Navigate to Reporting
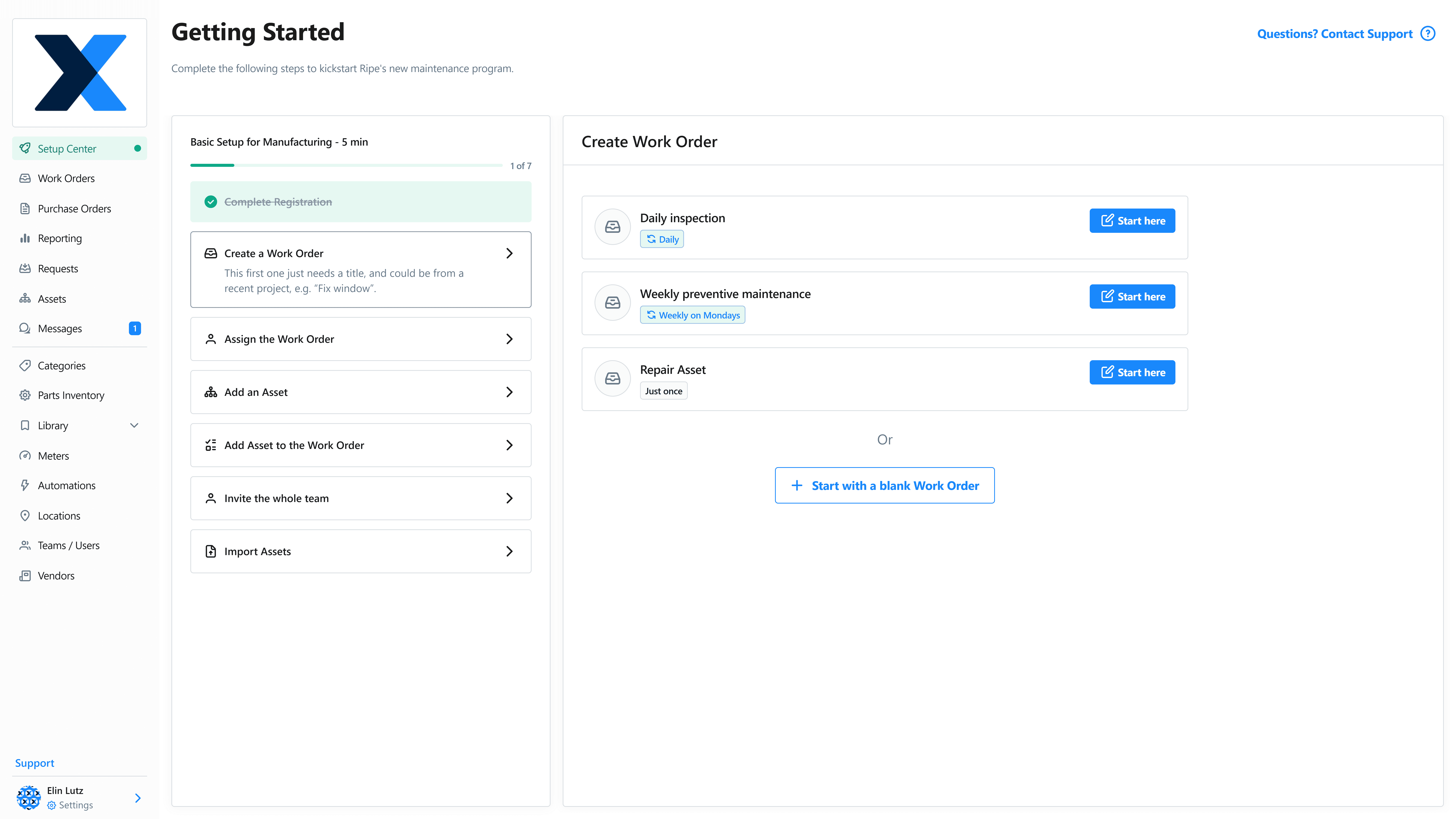1456x819 pixels. coord(80,238)
